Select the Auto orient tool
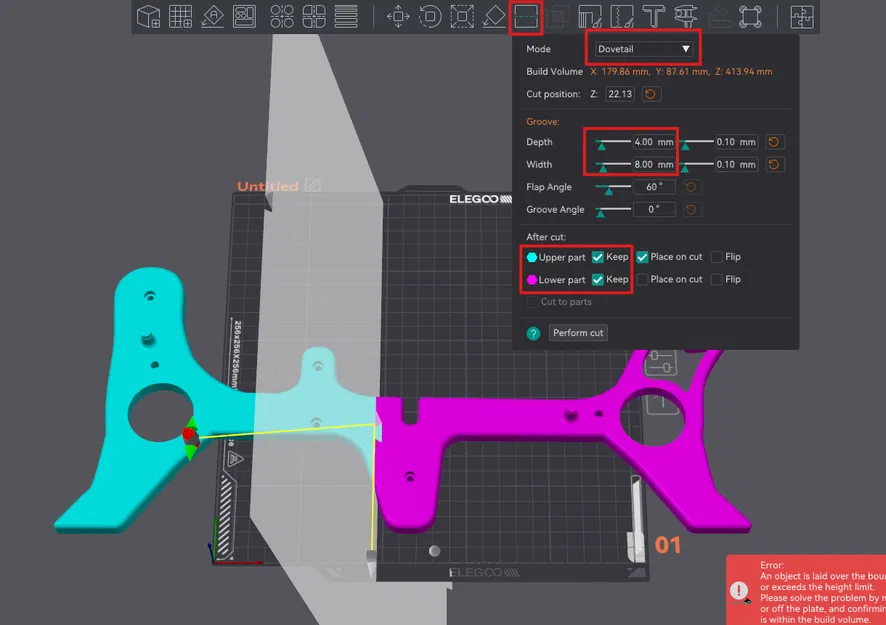This screenshot has width=886, height=625. 212,16
